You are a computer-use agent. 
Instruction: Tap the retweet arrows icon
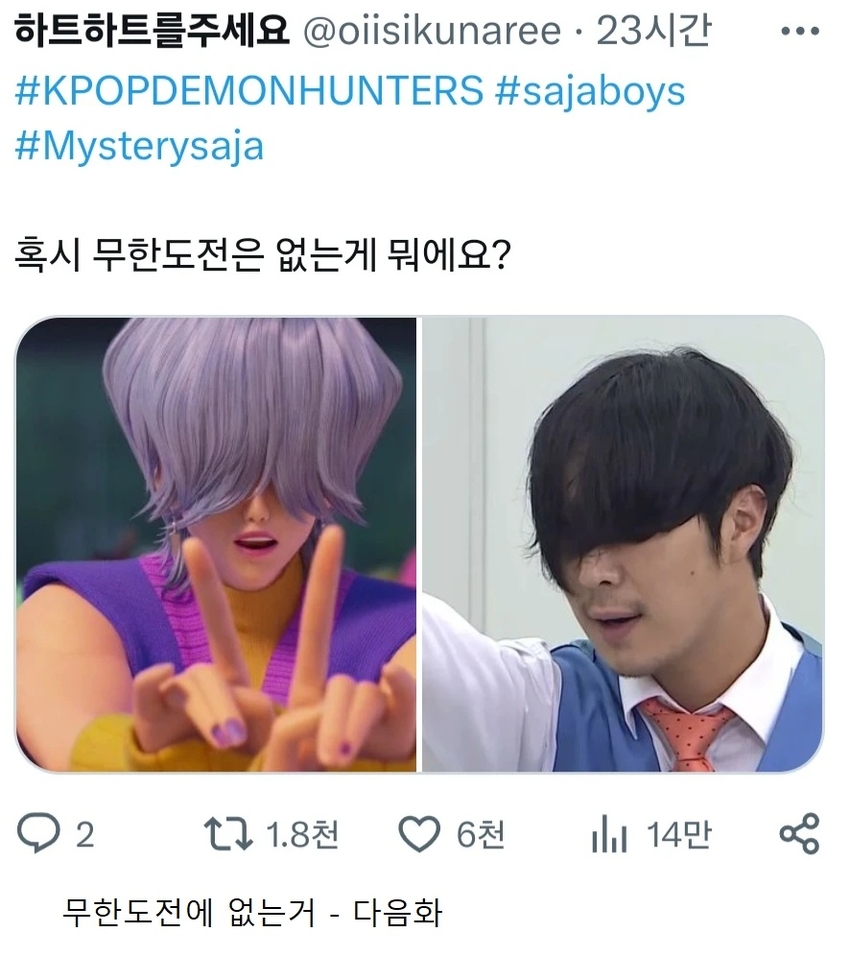[228, 834]
